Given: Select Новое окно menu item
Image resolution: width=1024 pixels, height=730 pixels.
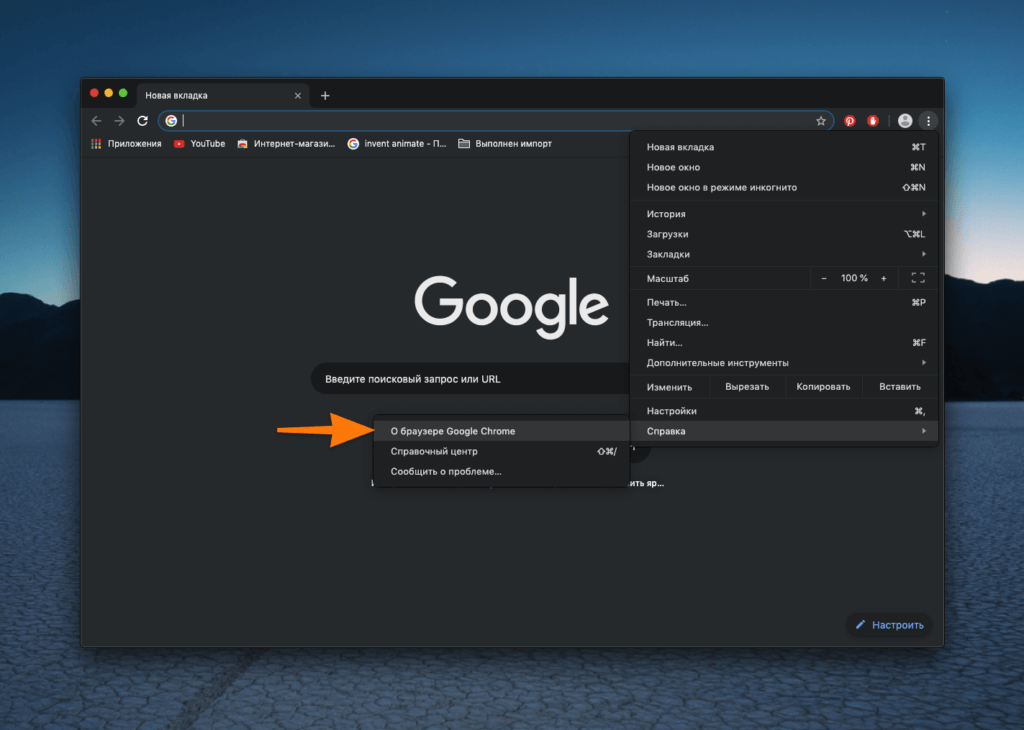Looking at the screenshot, I should click(784, 167).
